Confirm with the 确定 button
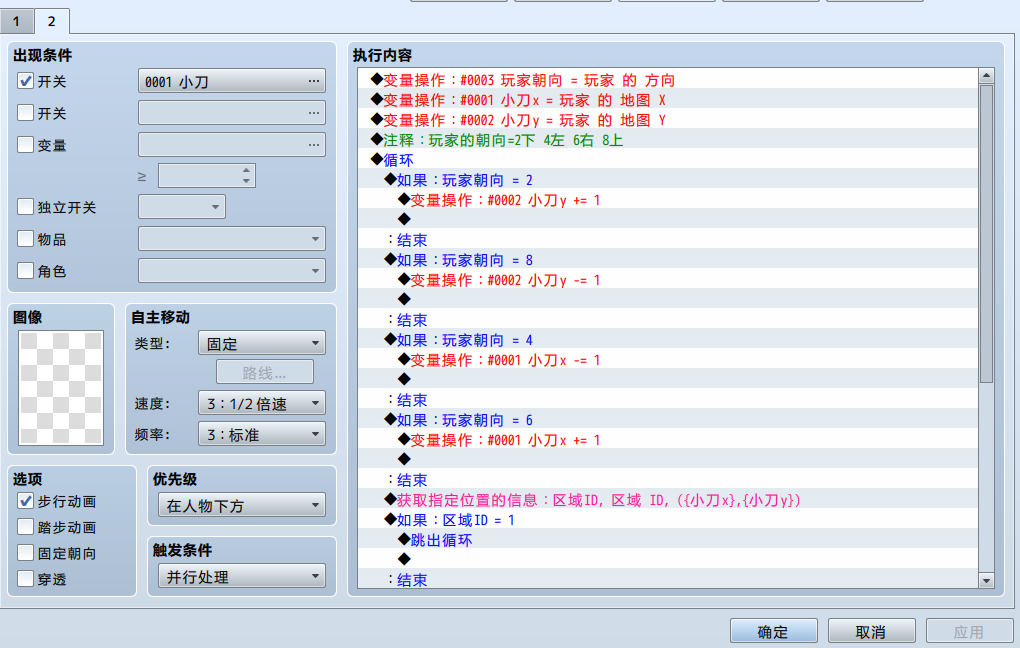The image size is (1020, 648). tap(773, 632)
